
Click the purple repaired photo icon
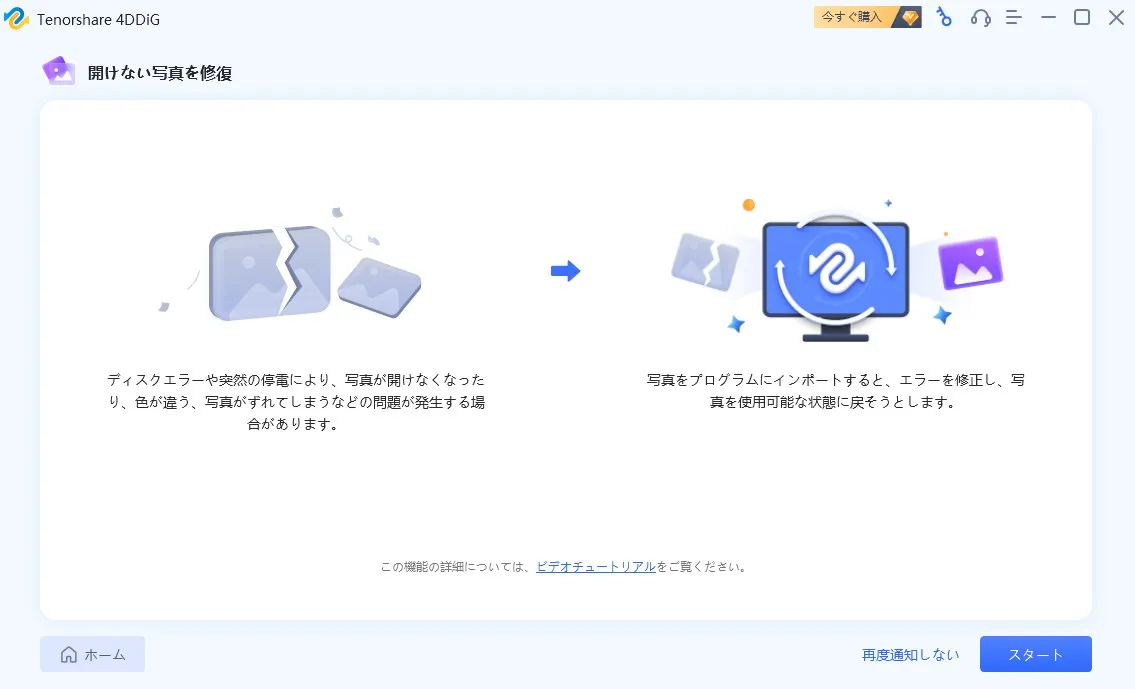[x=970, y=263]
